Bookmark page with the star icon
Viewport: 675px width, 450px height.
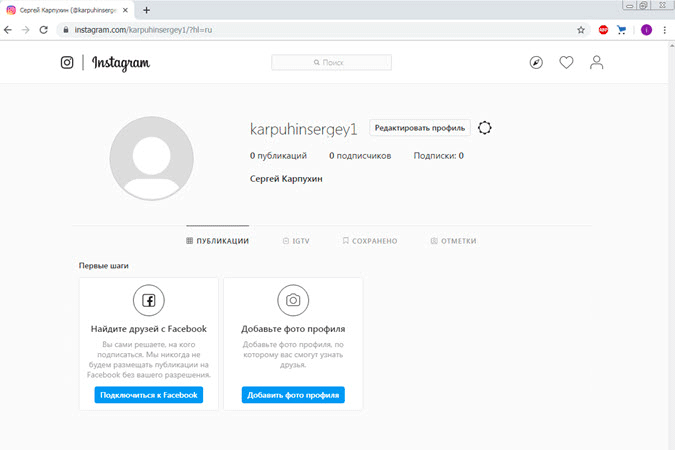[581, 30]
